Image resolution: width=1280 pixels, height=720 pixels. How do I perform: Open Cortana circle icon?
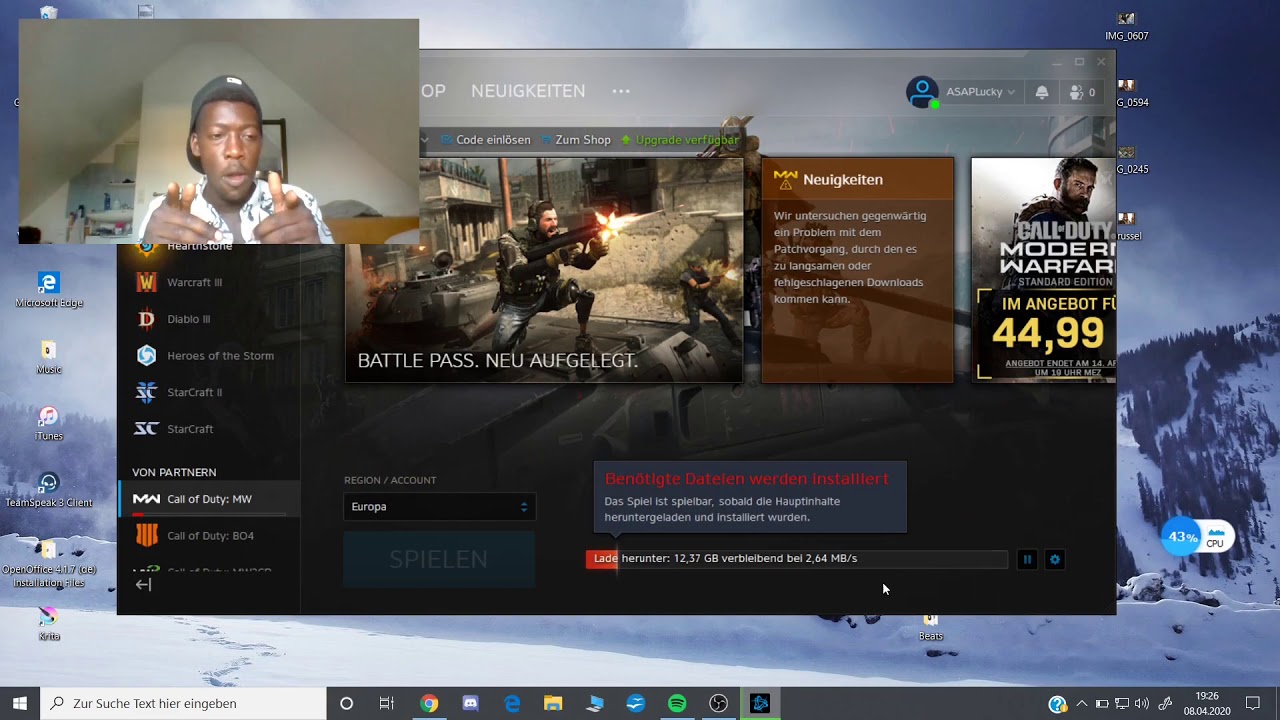pos(346,704)
